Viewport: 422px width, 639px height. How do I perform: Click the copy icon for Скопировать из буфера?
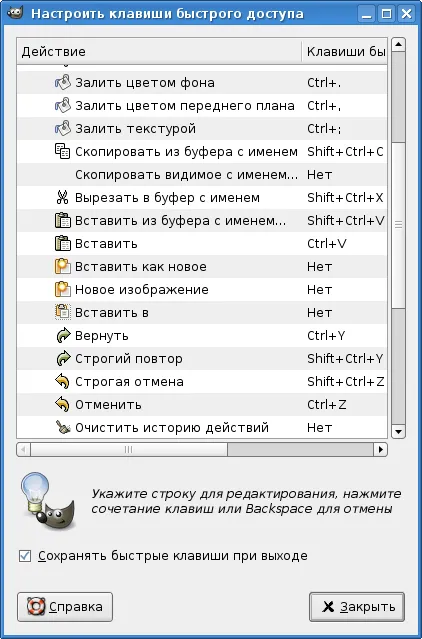(x=63, y=152)
